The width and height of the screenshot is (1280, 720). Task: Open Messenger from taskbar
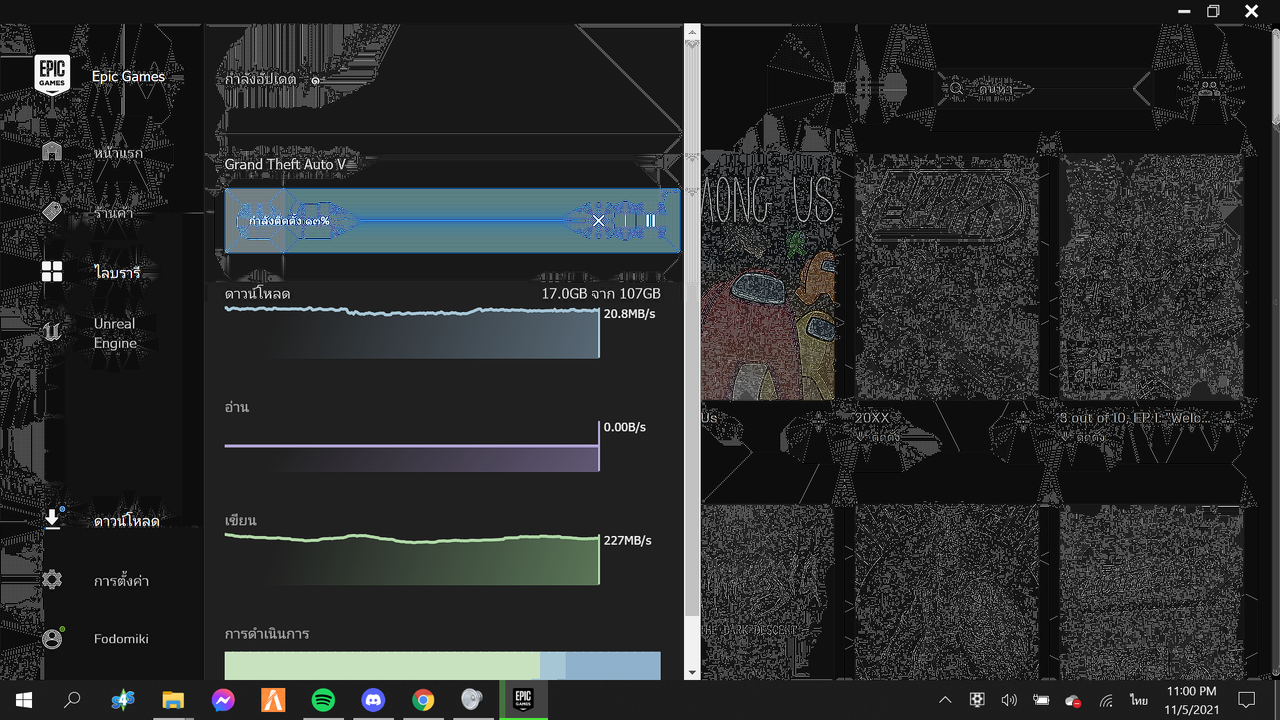click(223, 700)
